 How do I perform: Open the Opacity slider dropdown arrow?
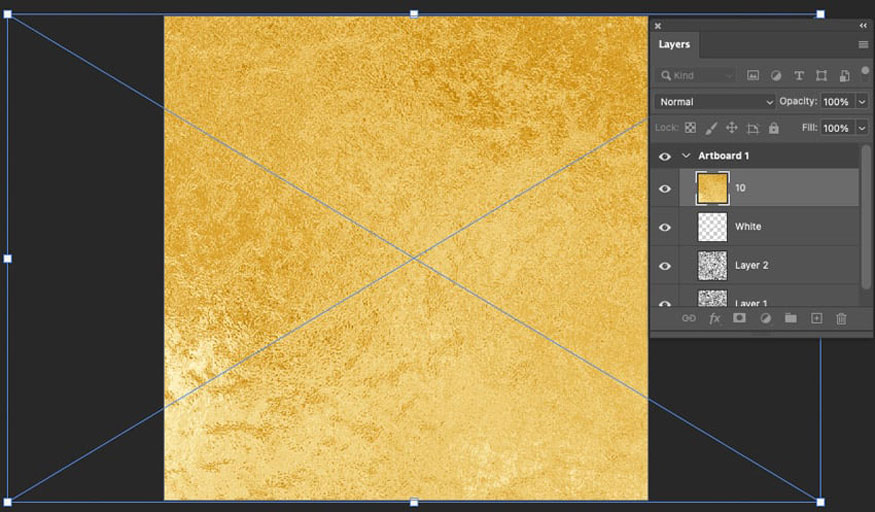point(862,102)
